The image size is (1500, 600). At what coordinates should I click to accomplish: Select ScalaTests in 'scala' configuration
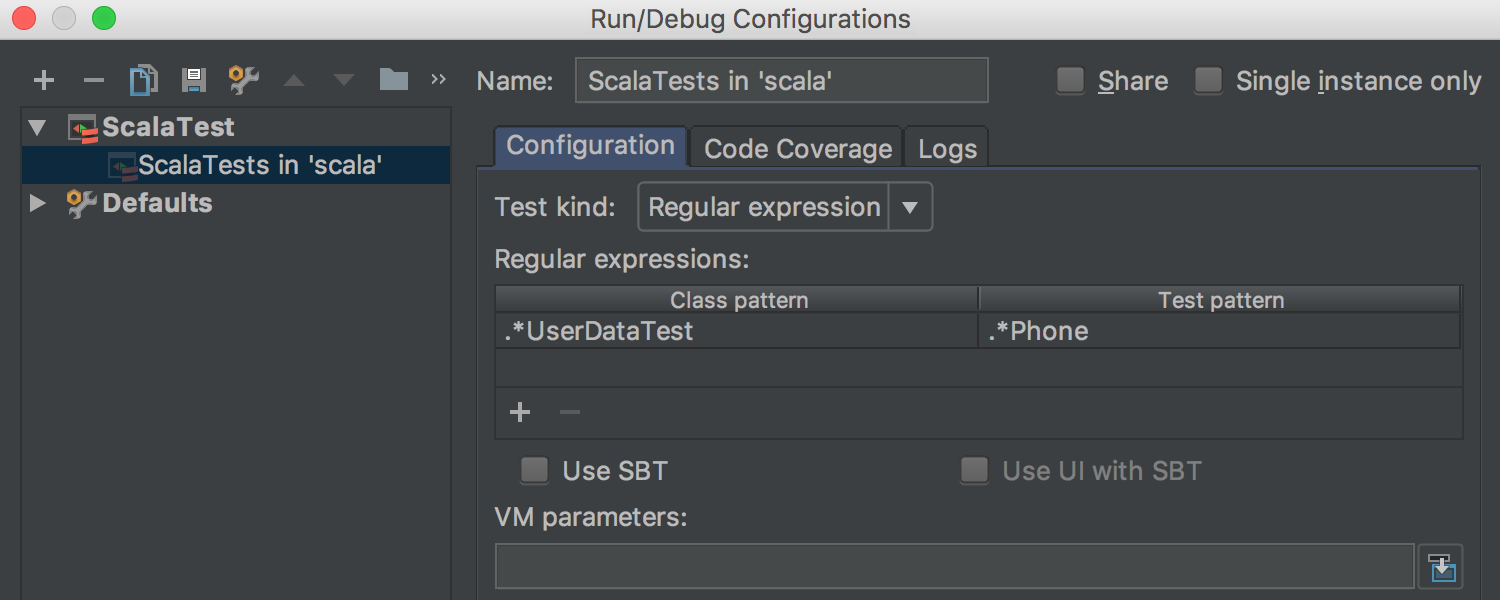coord(236,165)
